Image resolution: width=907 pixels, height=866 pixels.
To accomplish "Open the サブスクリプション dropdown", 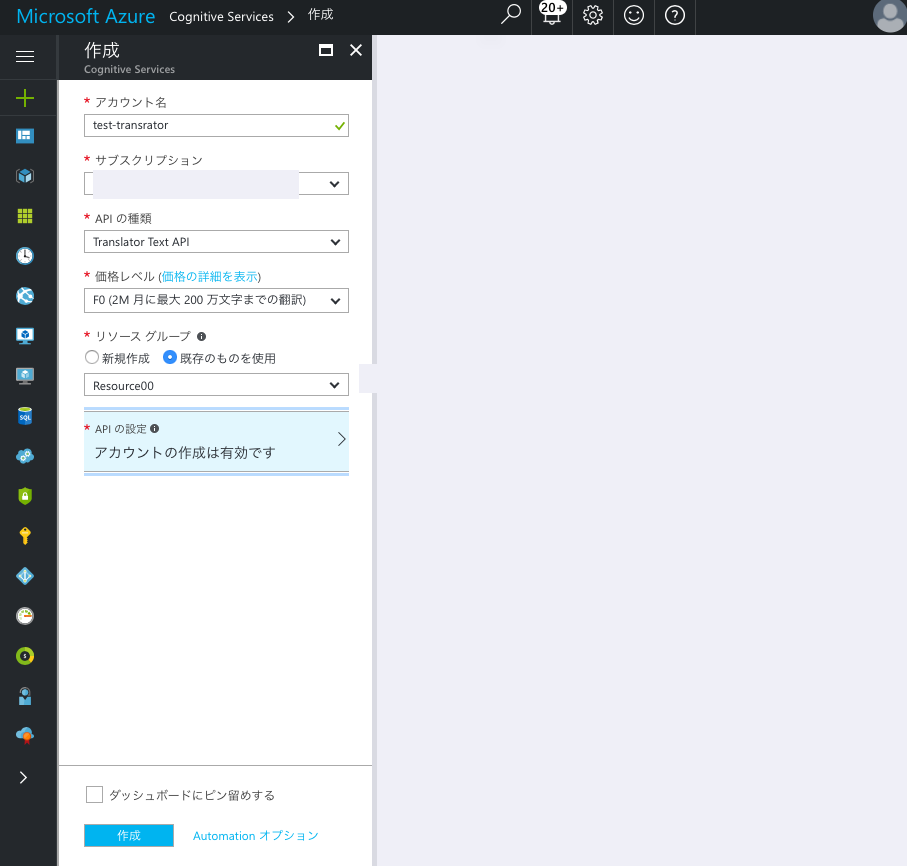I will 216,183.
